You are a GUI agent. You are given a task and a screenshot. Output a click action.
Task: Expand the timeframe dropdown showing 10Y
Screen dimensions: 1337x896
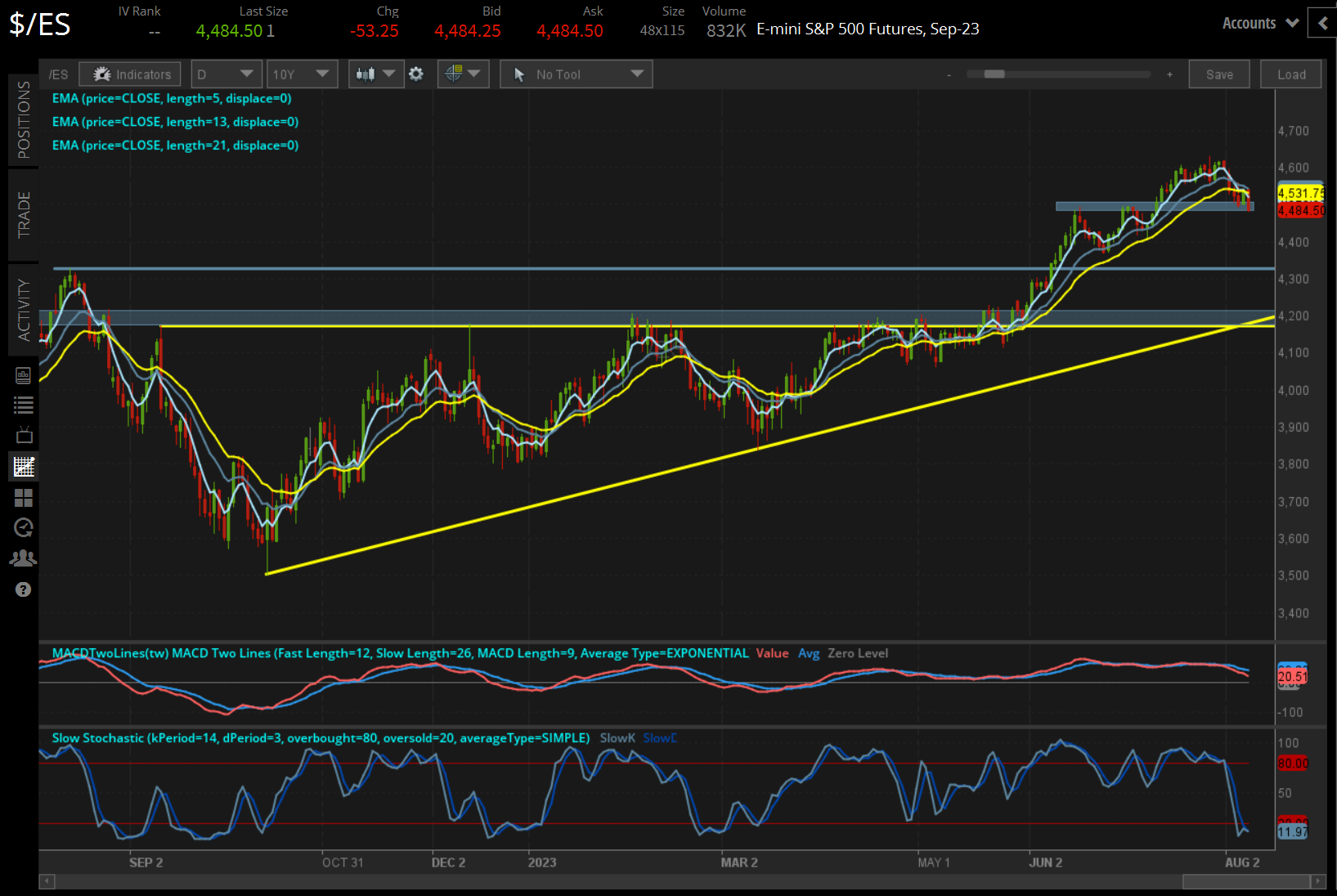(x=302, y=74)
